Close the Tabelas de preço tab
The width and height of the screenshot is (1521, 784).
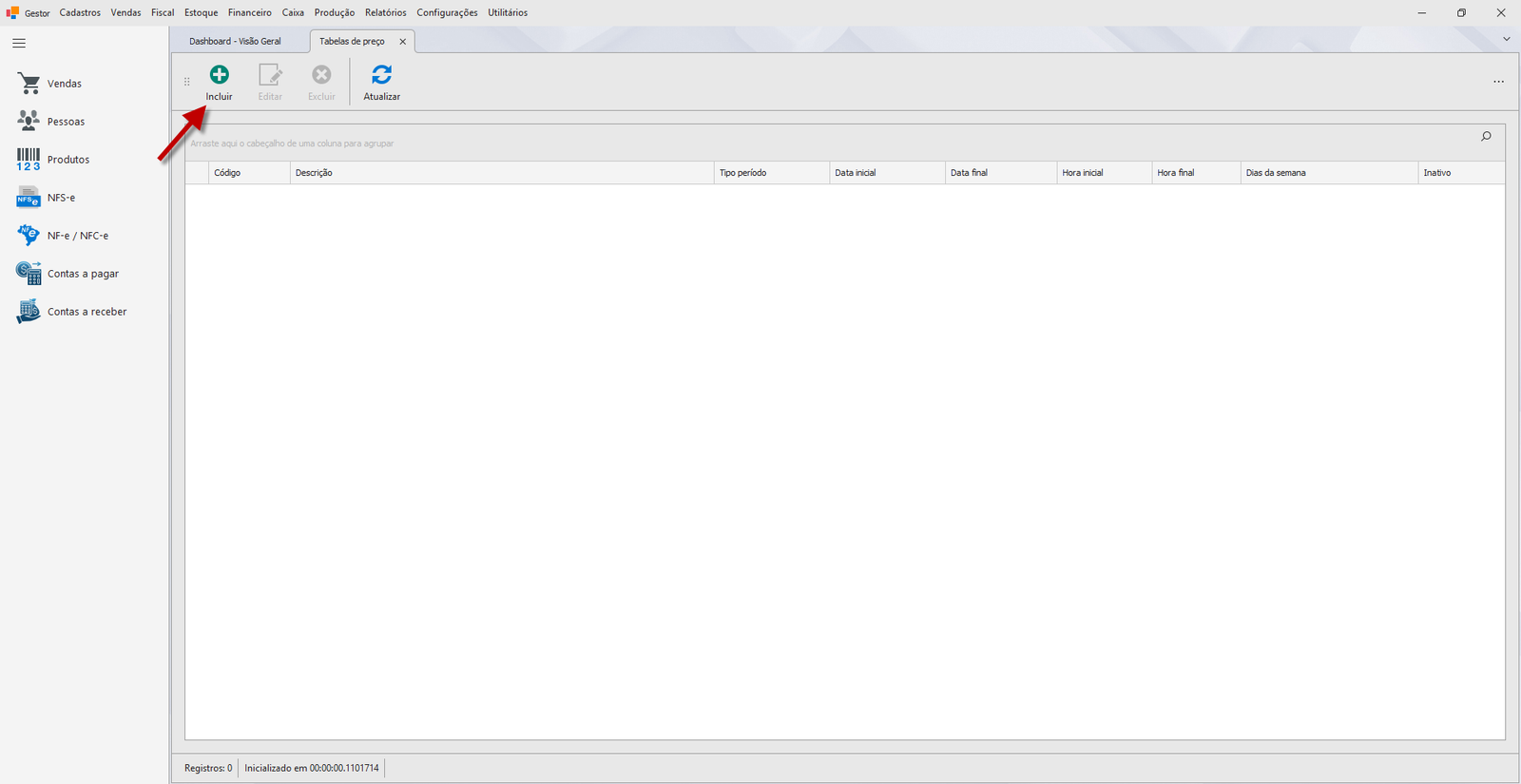click(403, 42)
